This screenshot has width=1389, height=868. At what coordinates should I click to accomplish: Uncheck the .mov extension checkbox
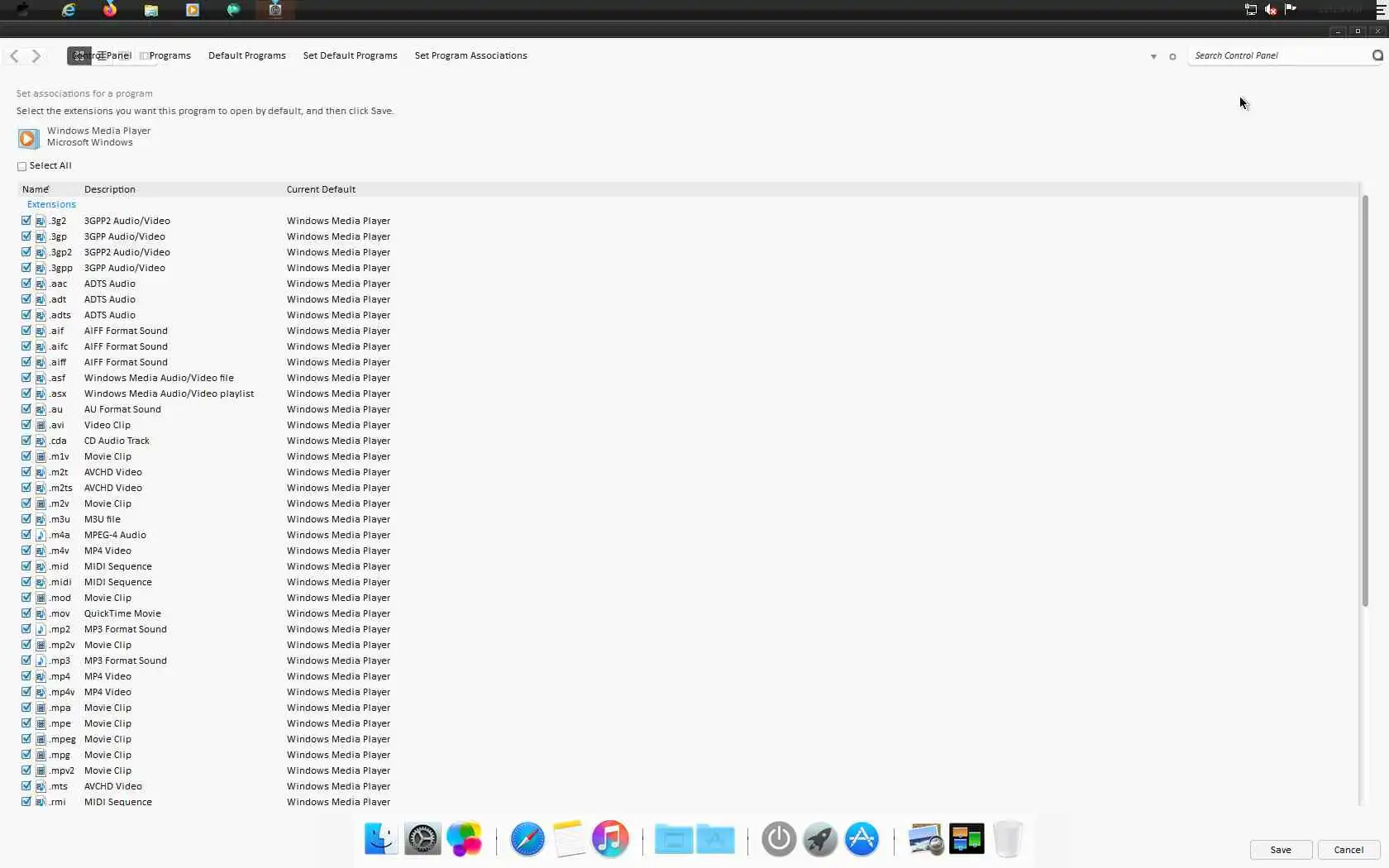click(x=26, y=613)
